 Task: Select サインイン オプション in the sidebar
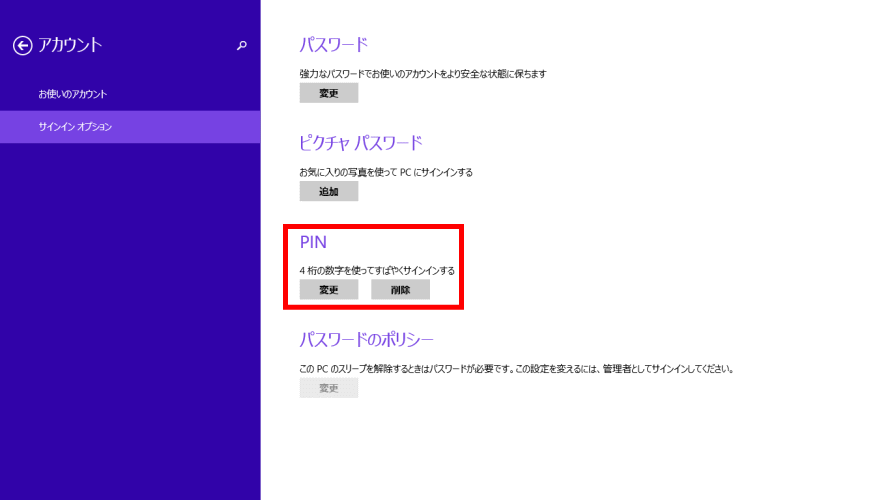click(x=75, y=127)
